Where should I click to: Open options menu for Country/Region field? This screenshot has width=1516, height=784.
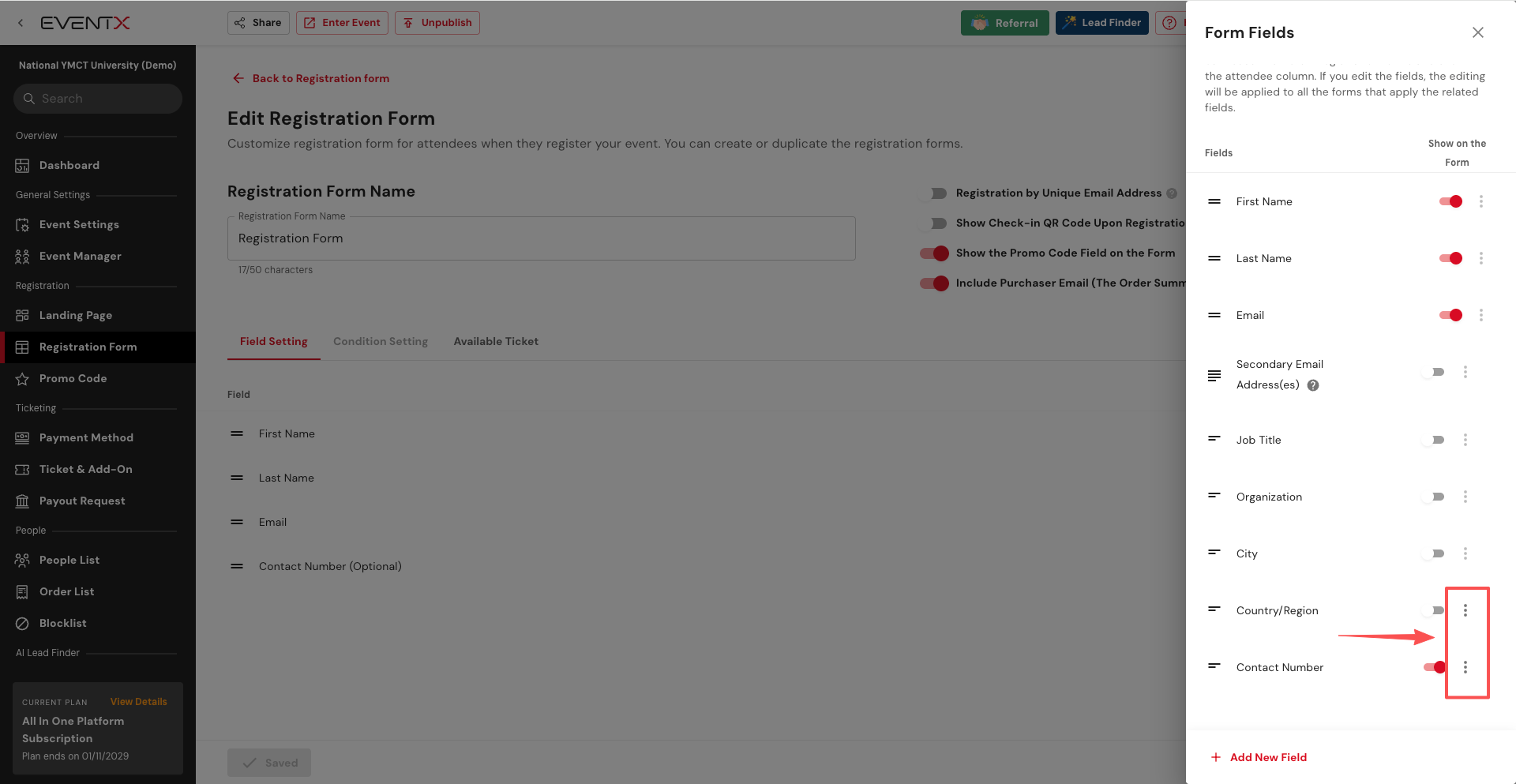click(x=1465, y=610)
